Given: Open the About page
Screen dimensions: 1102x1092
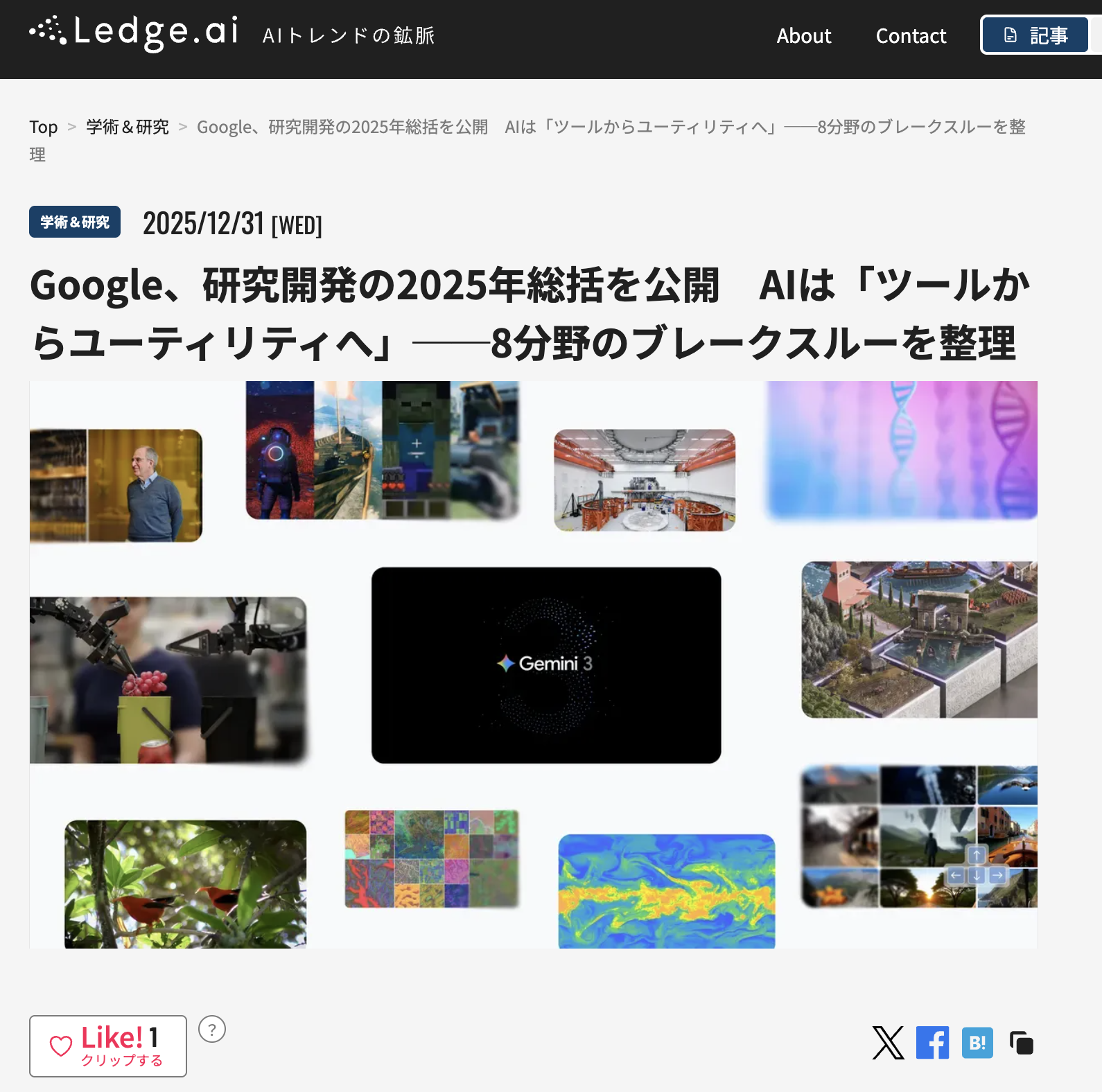Looking at the screenshot, I should pyautogui.click(x=803, y=36).
